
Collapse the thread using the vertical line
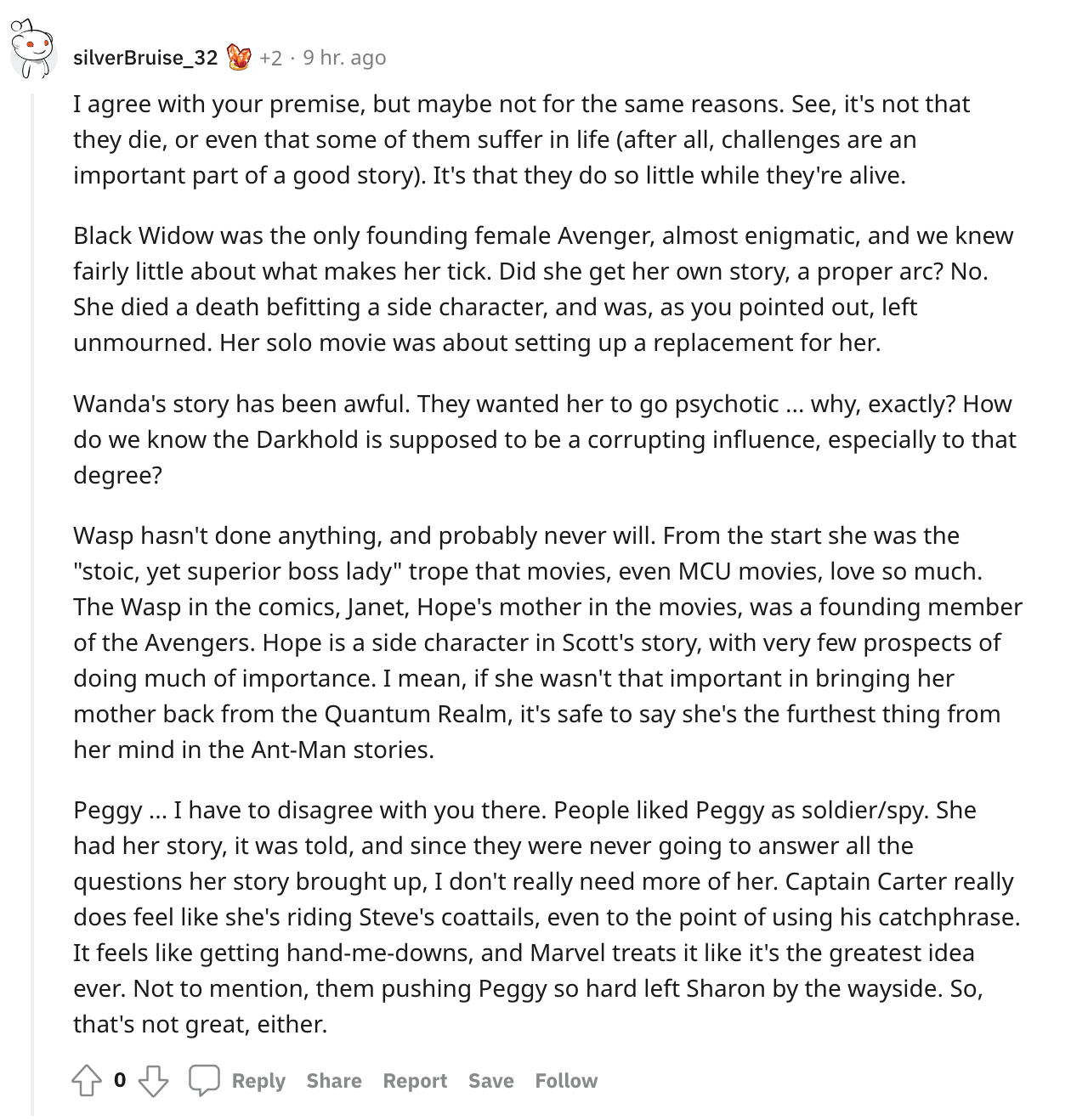[32, 595]
